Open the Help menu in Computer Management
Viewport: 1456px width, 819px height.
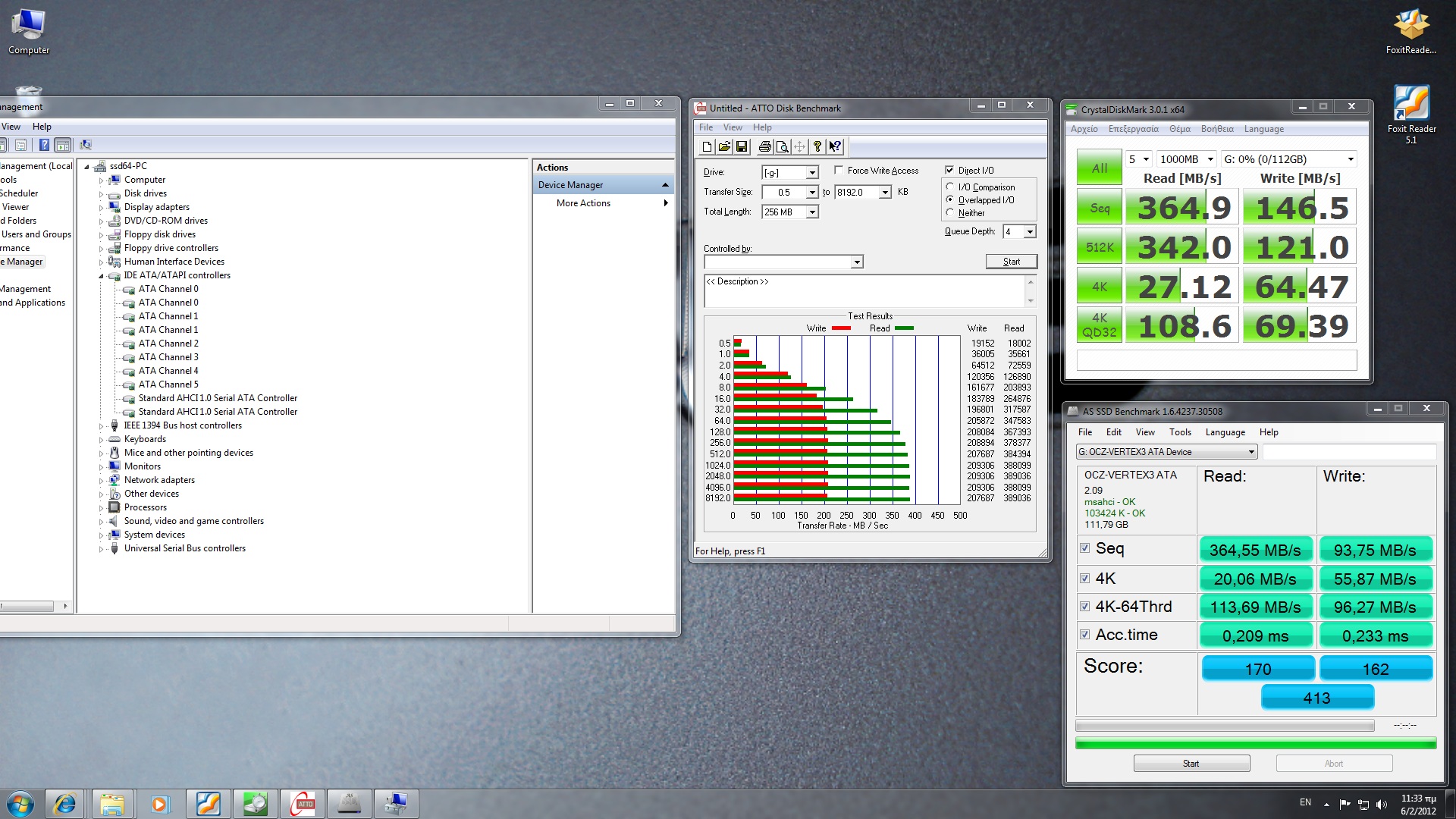pyautogui.click(x=42, y=127)
